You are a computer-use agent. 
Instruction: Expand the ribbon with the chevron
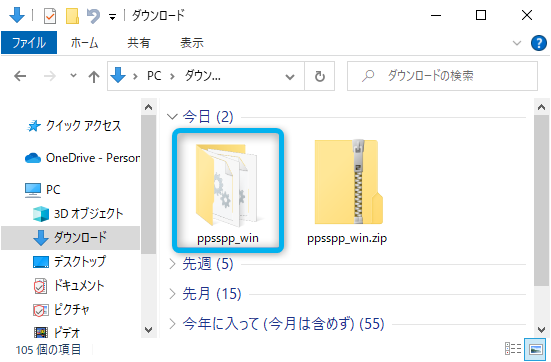(x=517, y=43)
